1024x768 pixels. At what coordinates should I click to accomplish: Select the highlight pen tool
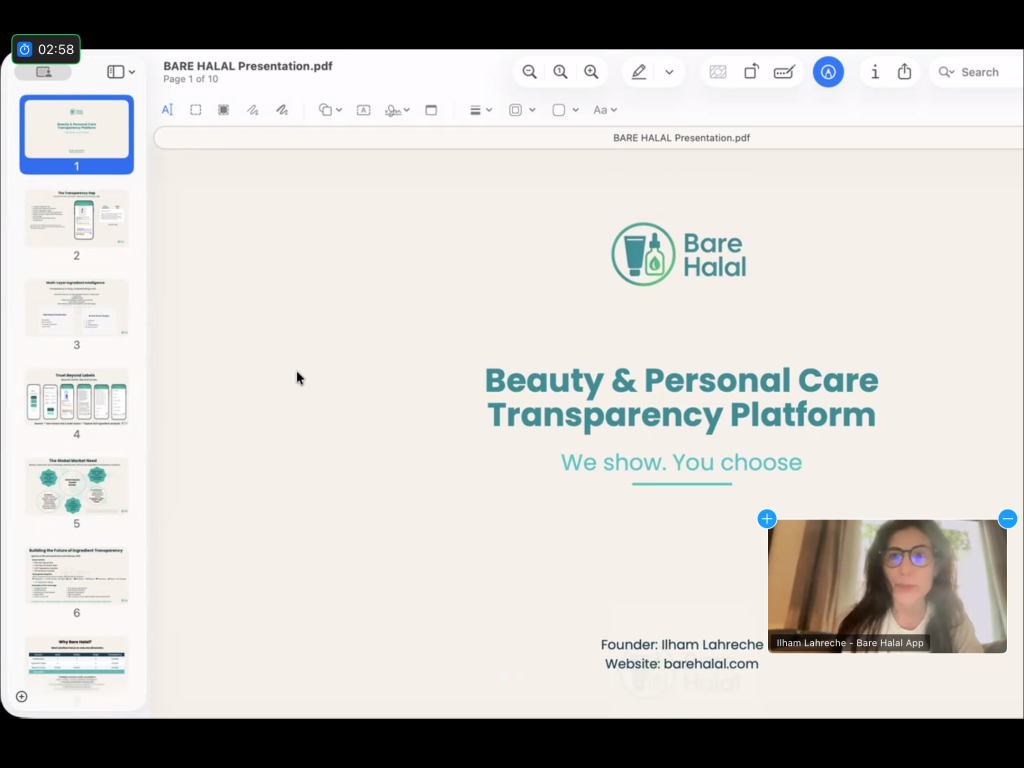(x=639, y=72)
